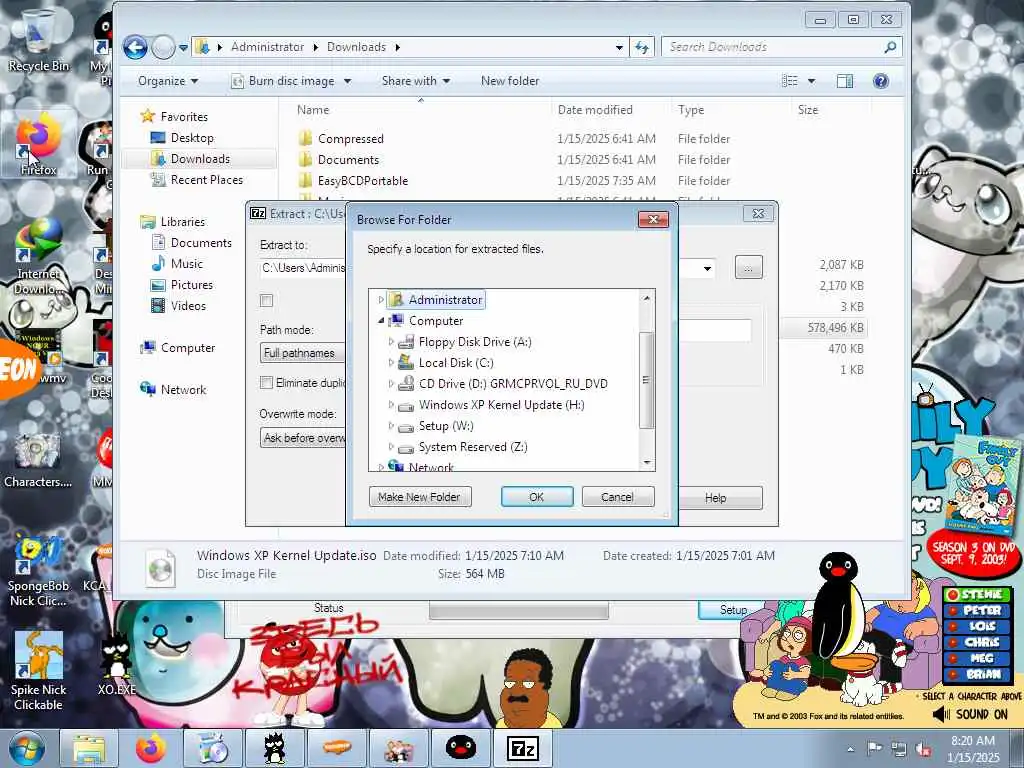Screen dimensions: 1024x768
Task: Open the Badtz-Maru taskbar item
Action: coord(274,748)
